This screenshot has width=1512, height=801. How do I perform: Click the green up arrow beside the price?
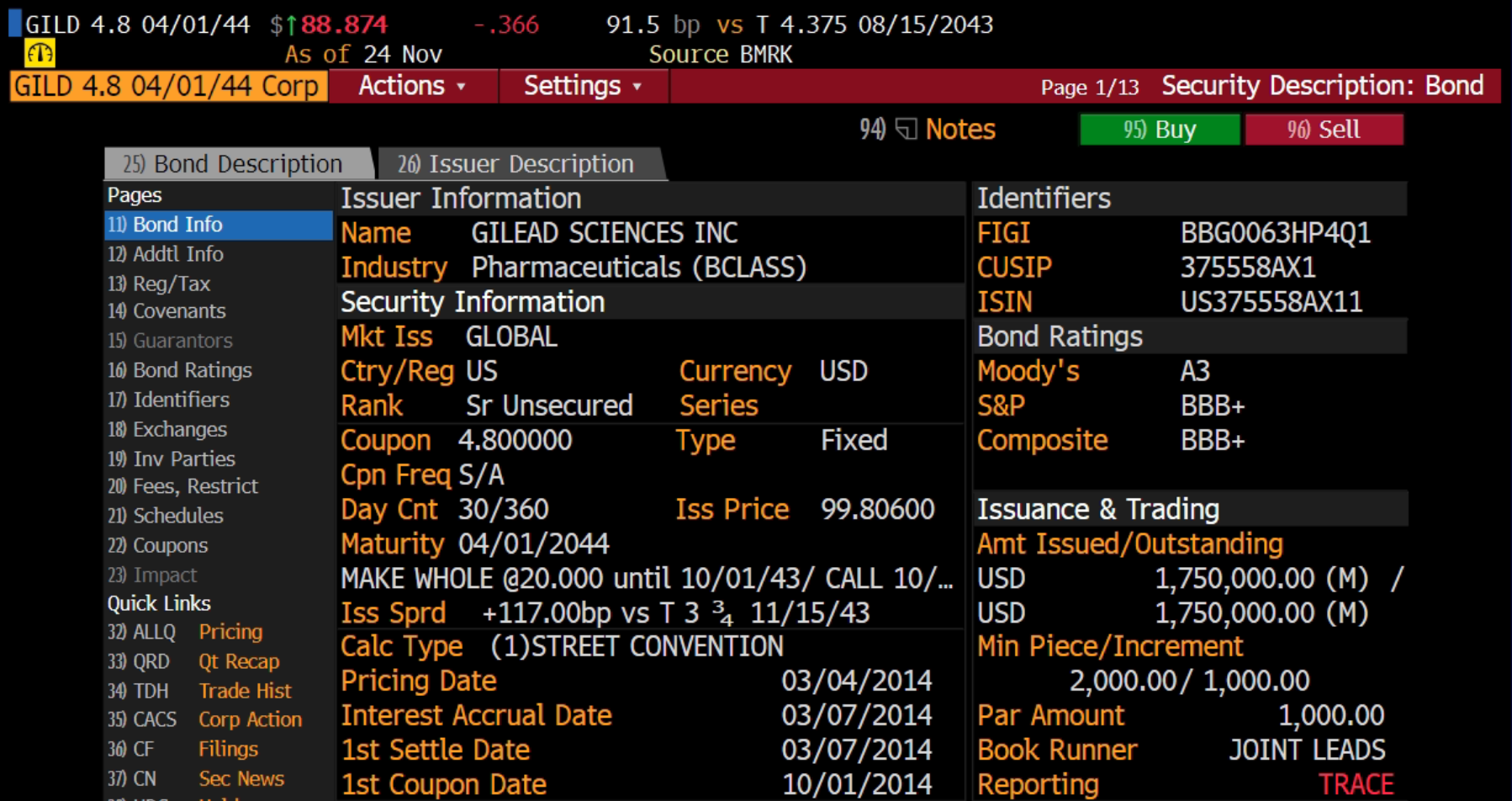(292, 25)
